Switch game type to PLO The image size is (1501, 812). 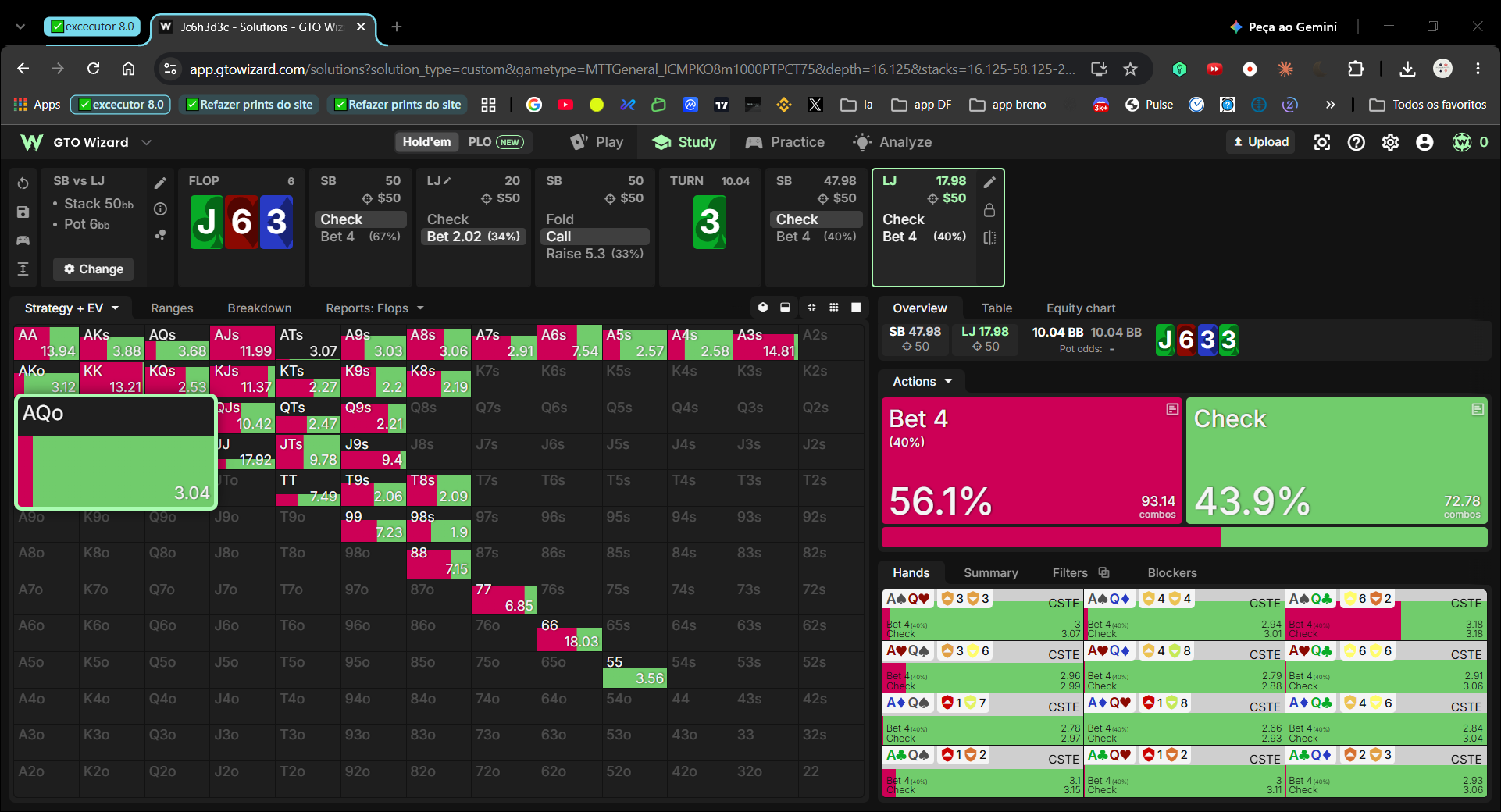(495, 142)
